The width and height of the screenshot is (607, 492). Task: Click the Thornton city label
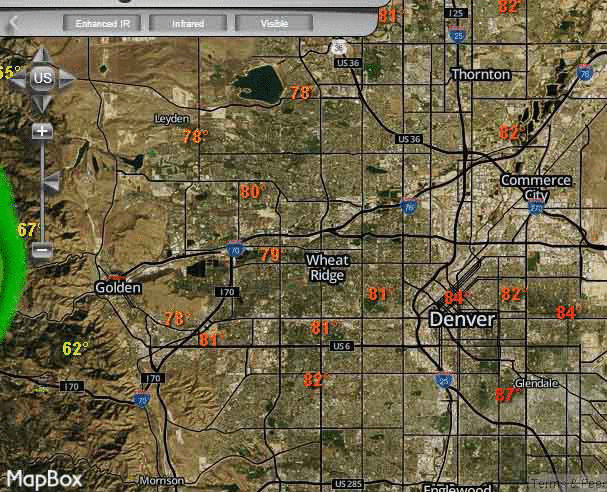(480, 74)
